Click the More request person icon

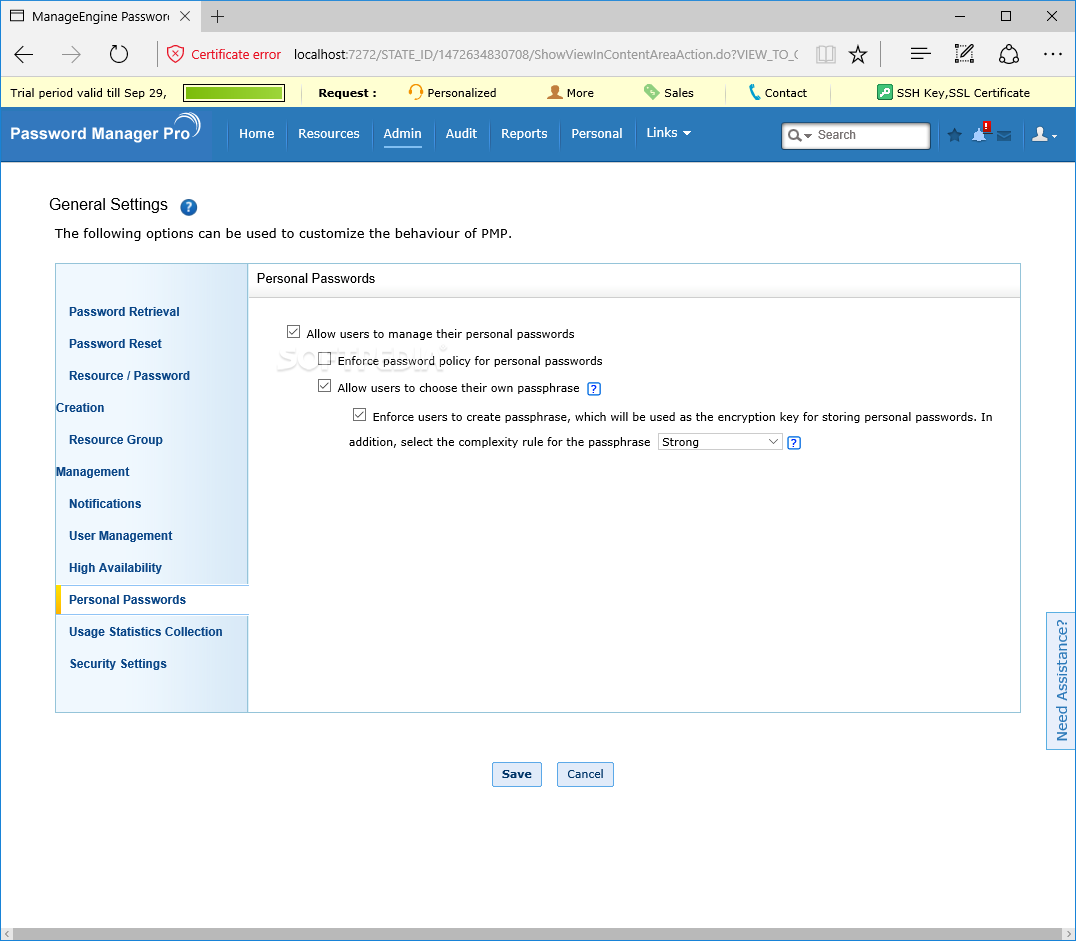coord(554,92)
